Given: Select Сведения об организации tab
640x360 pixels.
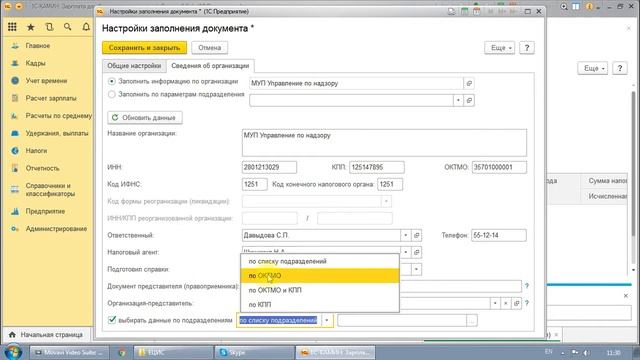Looking at the screenshot, I should [210, 66].
